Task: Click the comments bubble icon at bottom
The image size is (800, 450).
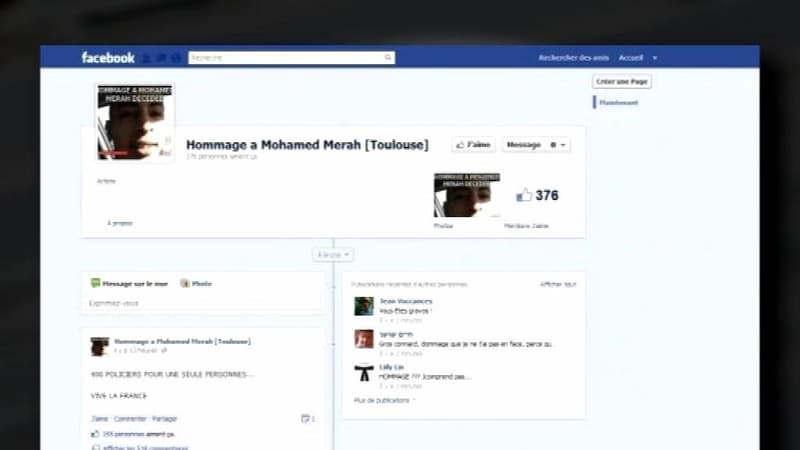Action: [95, 447]
